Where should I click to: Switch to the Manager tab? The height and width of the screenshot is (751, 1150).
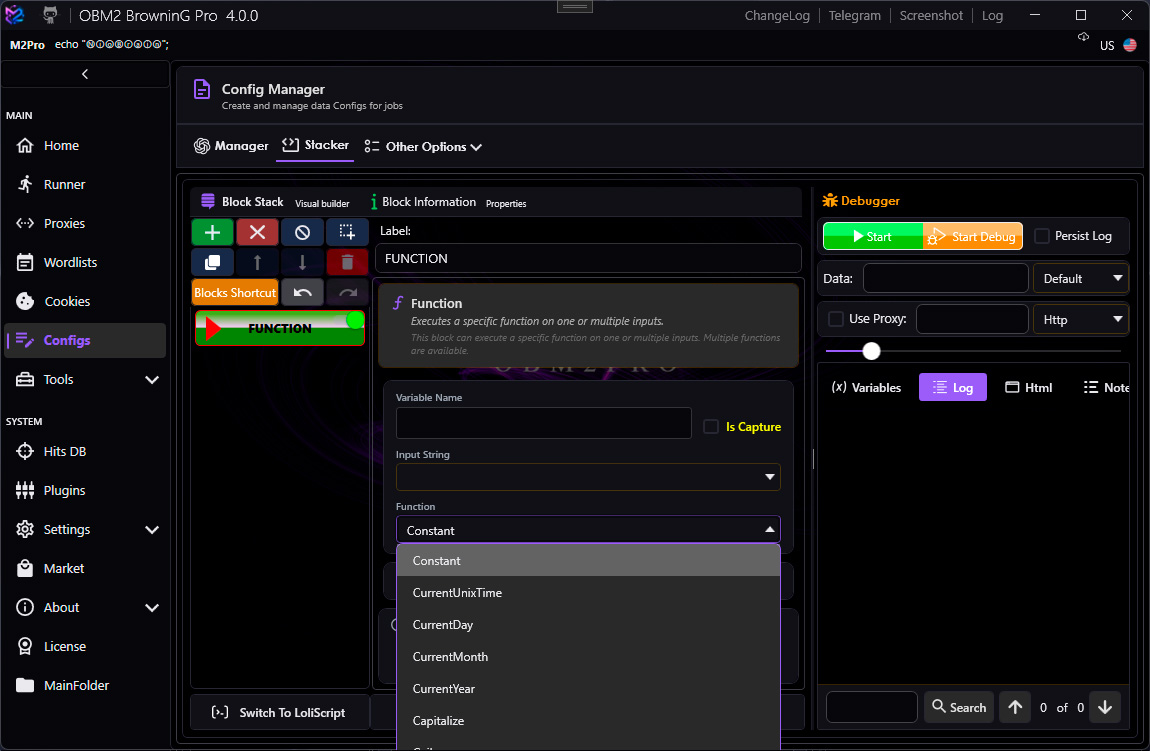[231, 146]
